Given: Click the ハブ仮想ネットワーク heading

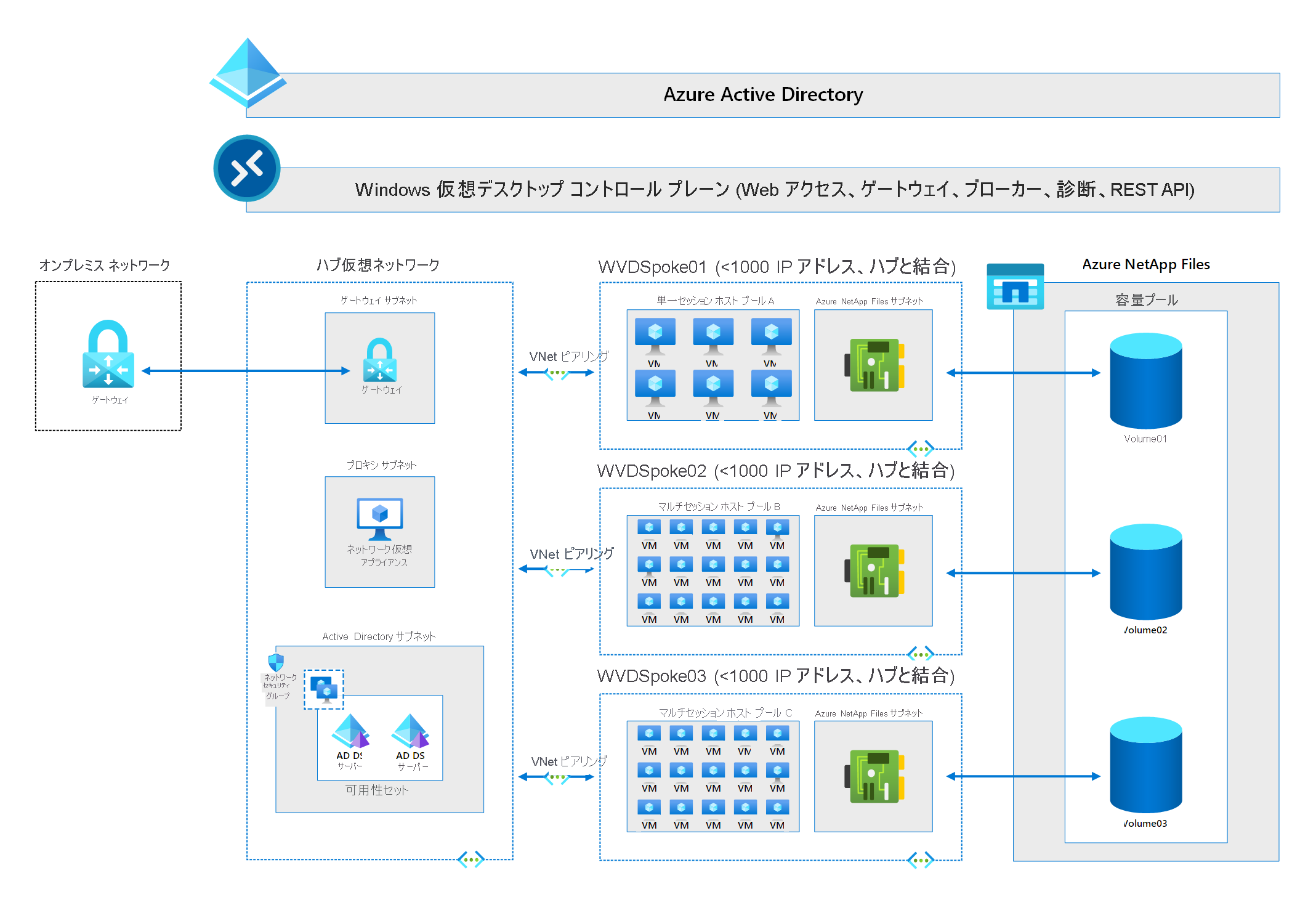Looking at the screenshot, I should point(378,265).
